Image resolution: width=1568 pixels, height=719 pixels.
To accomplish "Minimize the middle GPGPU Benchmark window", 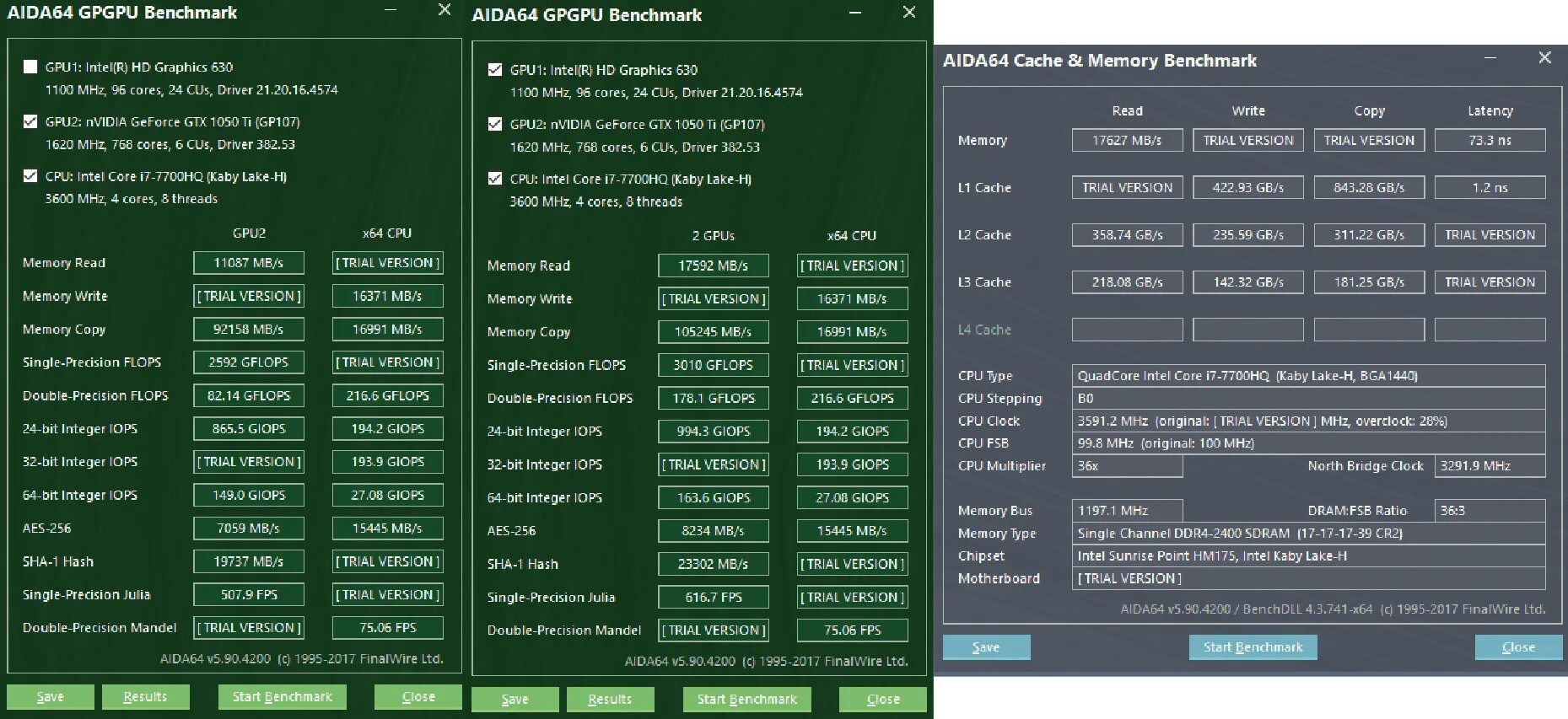I will point(855,13).
